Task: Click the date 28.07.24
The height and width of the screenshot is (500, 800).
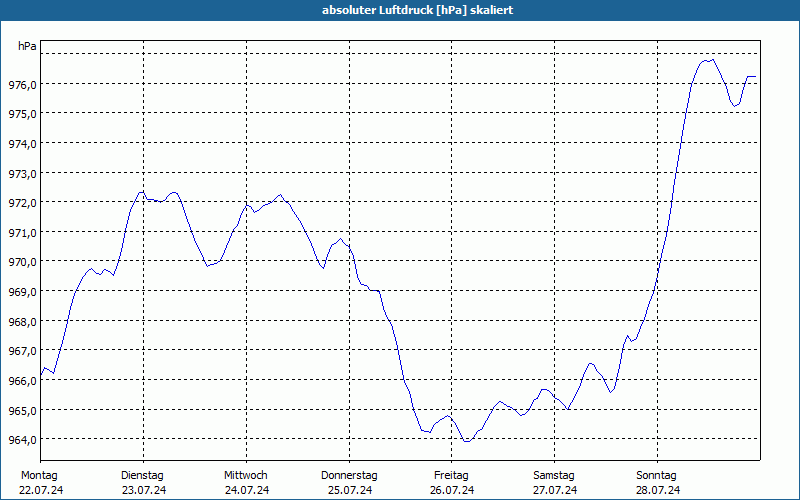Action: click(x=658, y=490)
